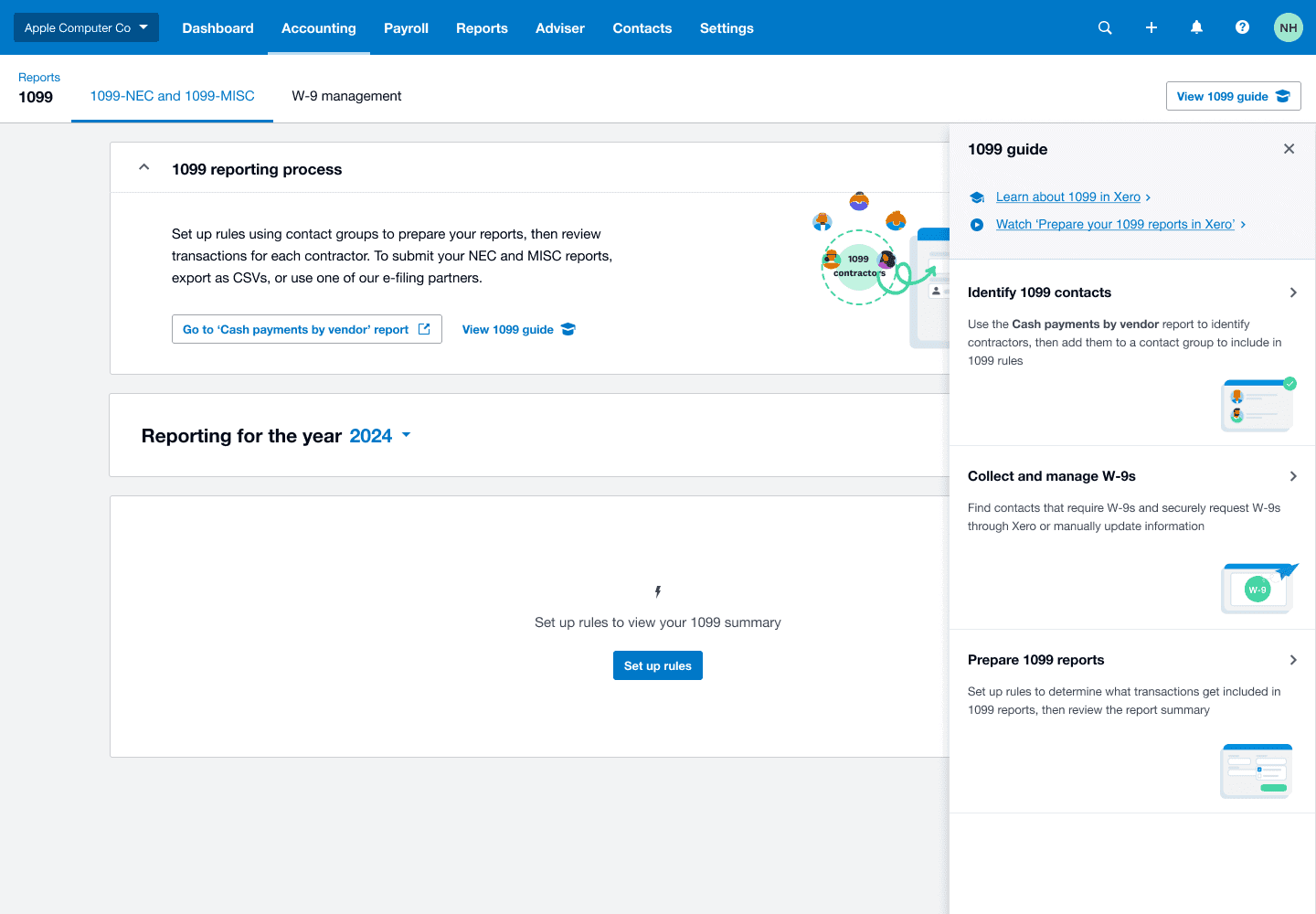Close the 1099 guide panel
The height and width of the screenshot is (914, 1316).
point(1289,148)
